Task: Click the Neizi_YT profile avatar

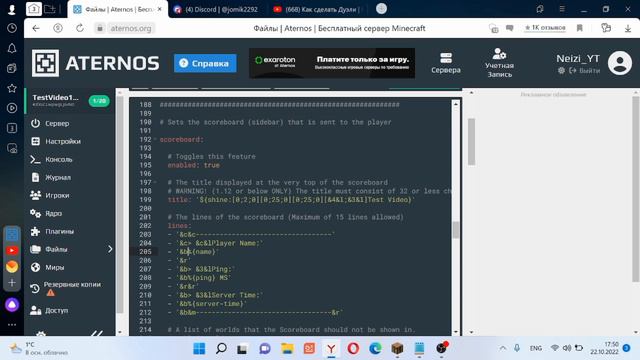Action: [x=620, y=63]
